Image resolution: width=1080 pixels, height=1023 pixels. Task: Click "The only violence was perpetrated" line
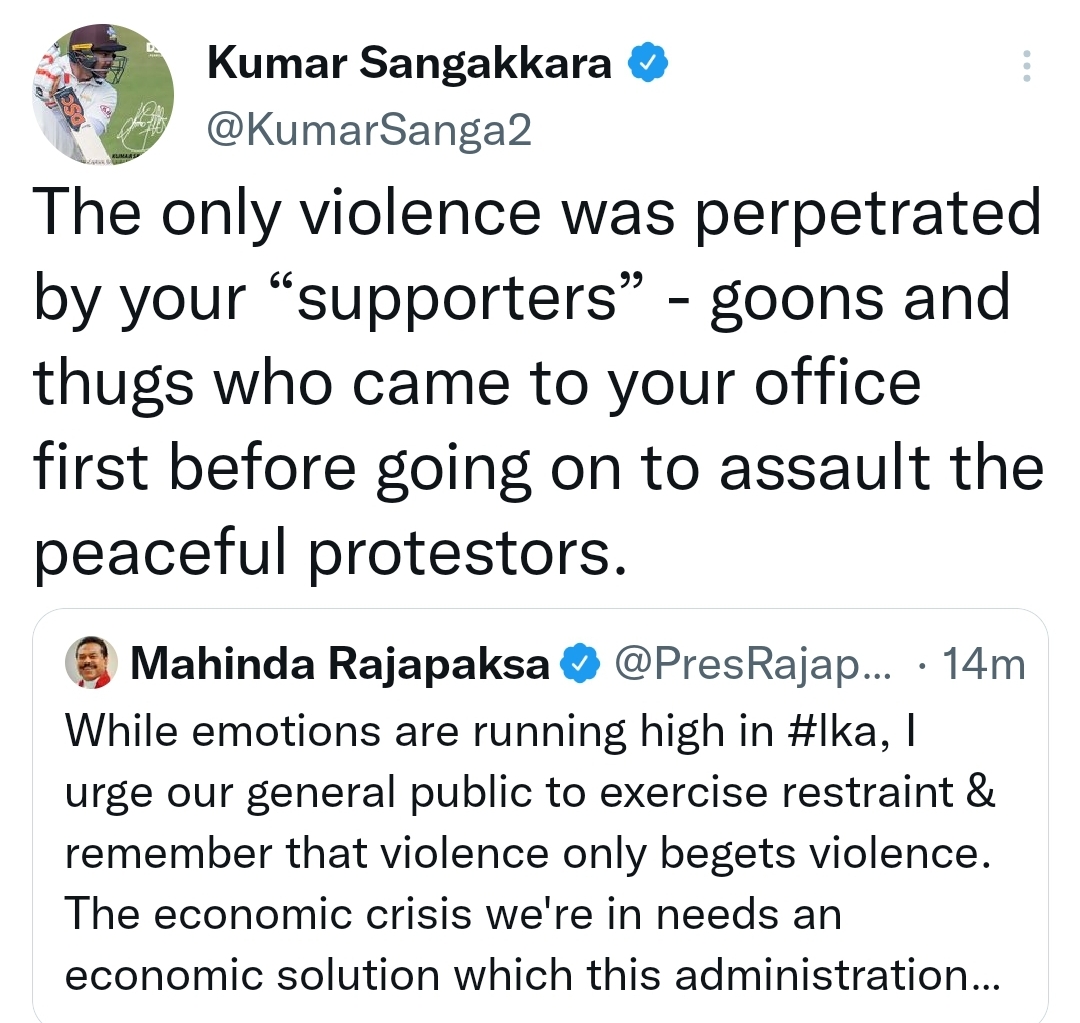tap(537, 213)
